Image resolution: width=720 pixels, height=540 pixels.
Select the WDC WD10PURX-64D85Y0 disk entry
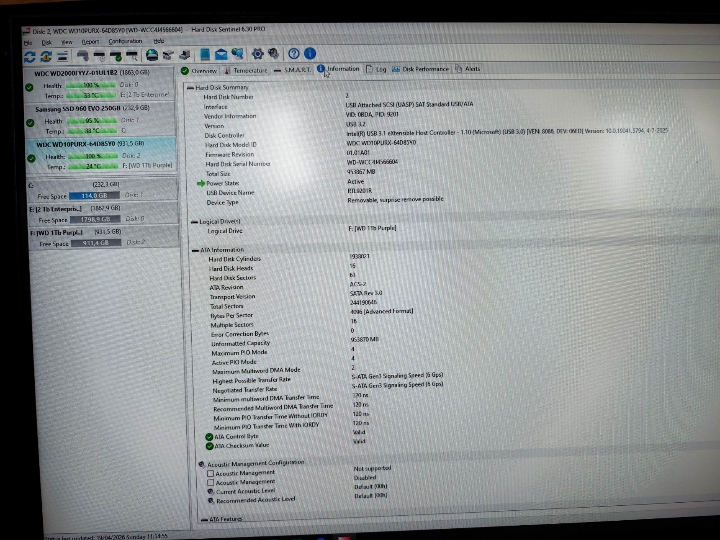coord(101,155)
